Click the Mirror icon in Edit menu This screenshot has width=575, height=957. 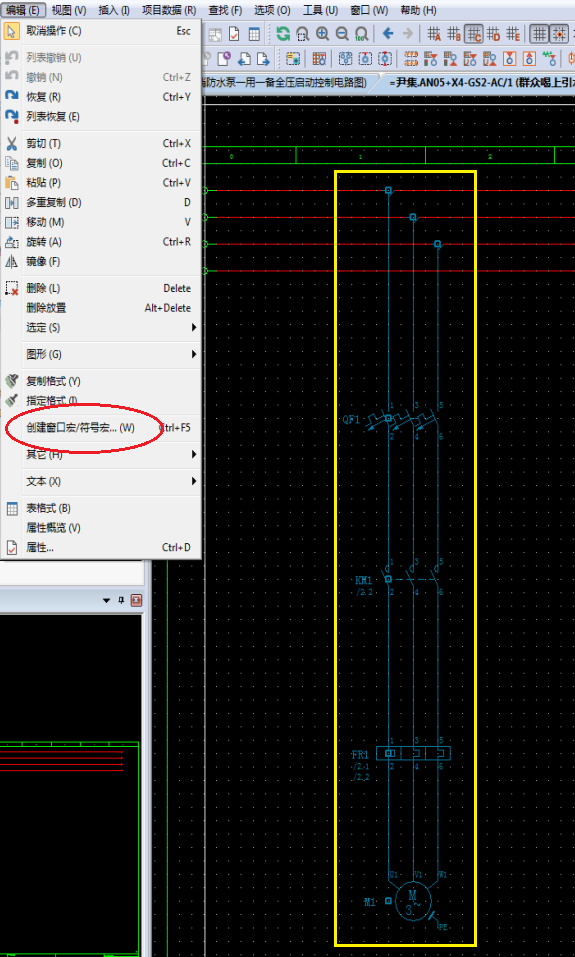click(x=12, y=261)
